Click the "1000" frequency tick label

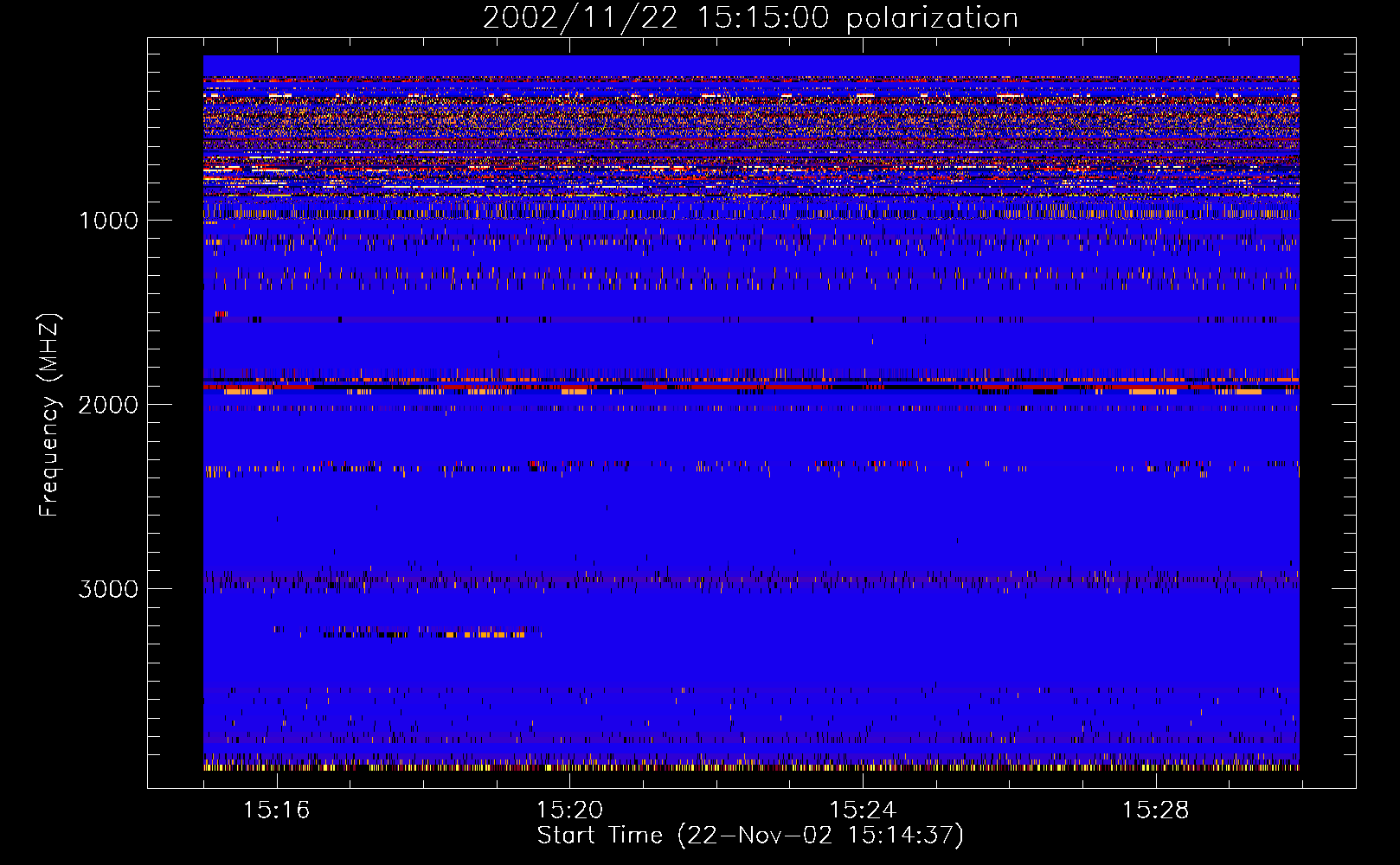pos(108,221)
